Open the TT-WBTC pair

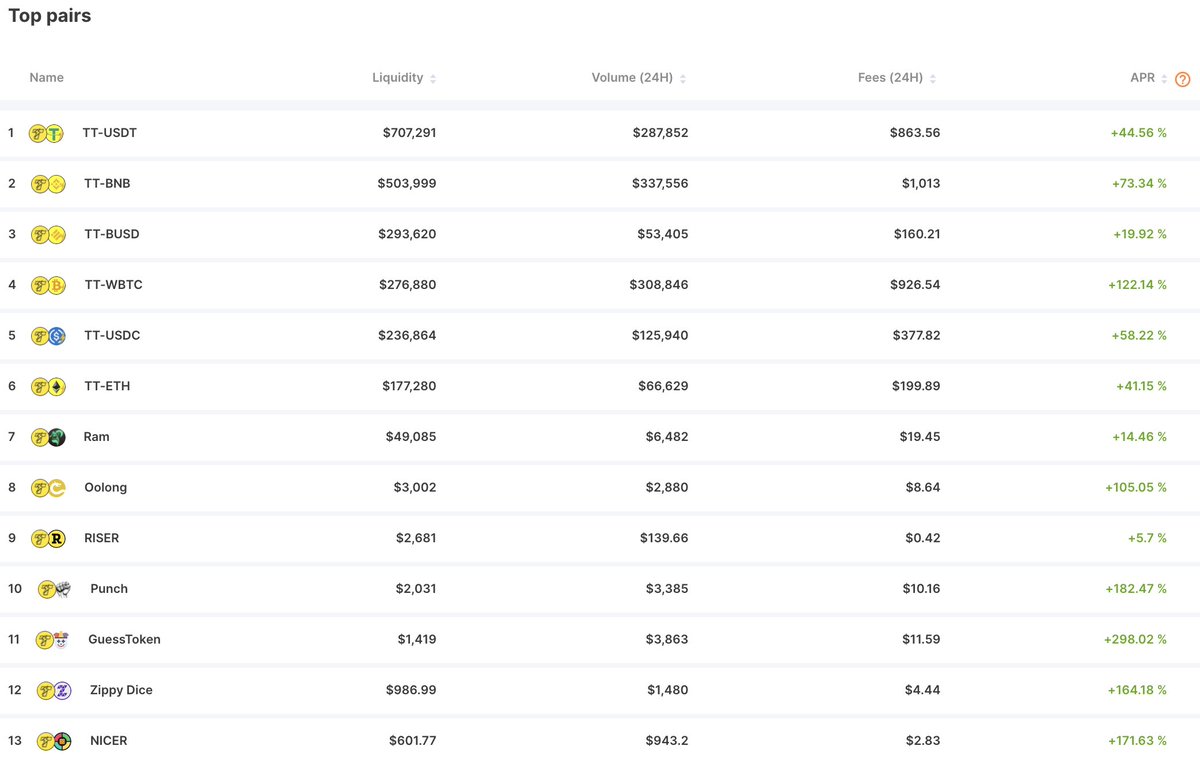click(x=113, y=285)
